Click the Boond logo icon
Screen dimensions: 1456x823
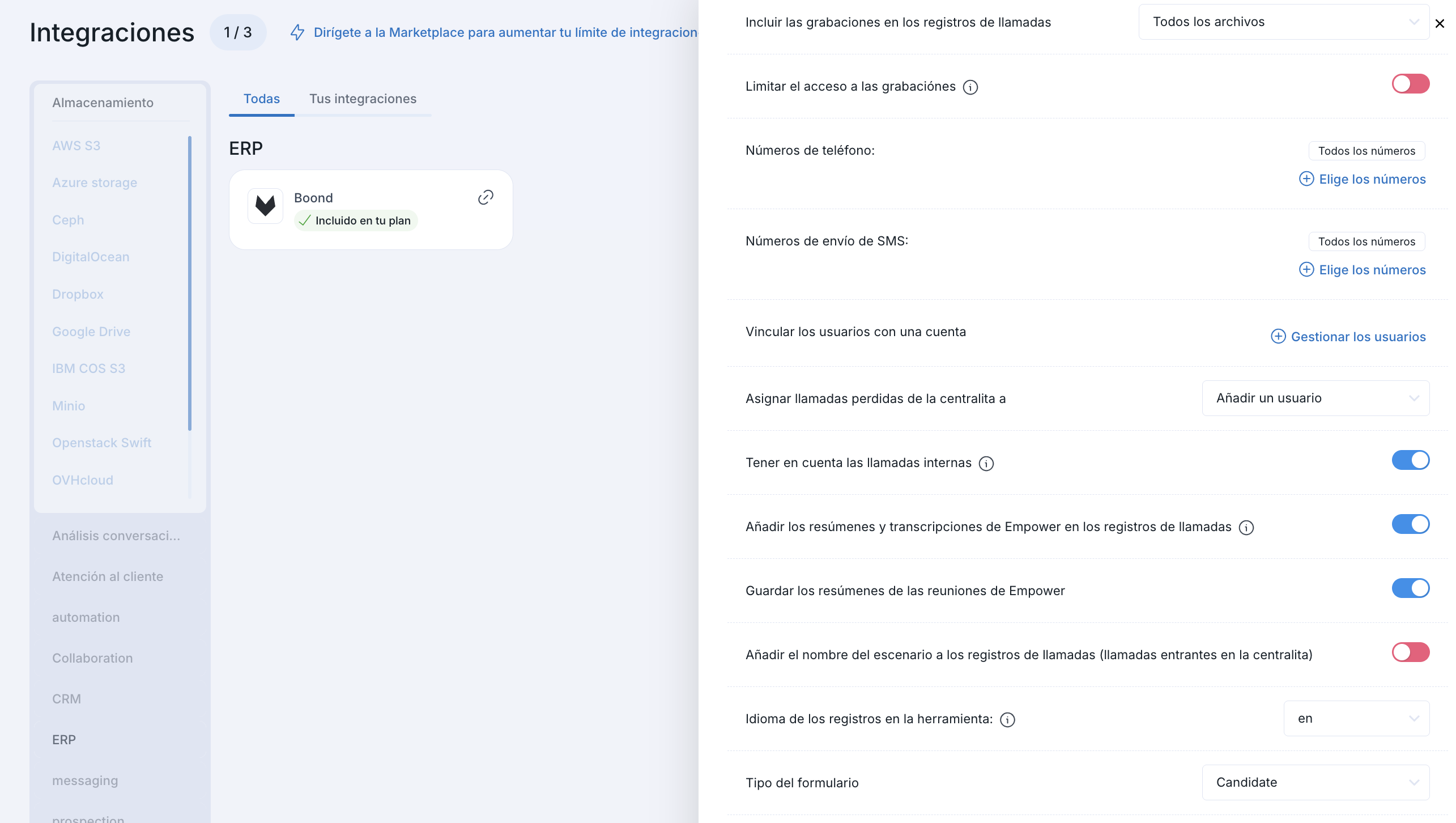(x=265, y=206)
